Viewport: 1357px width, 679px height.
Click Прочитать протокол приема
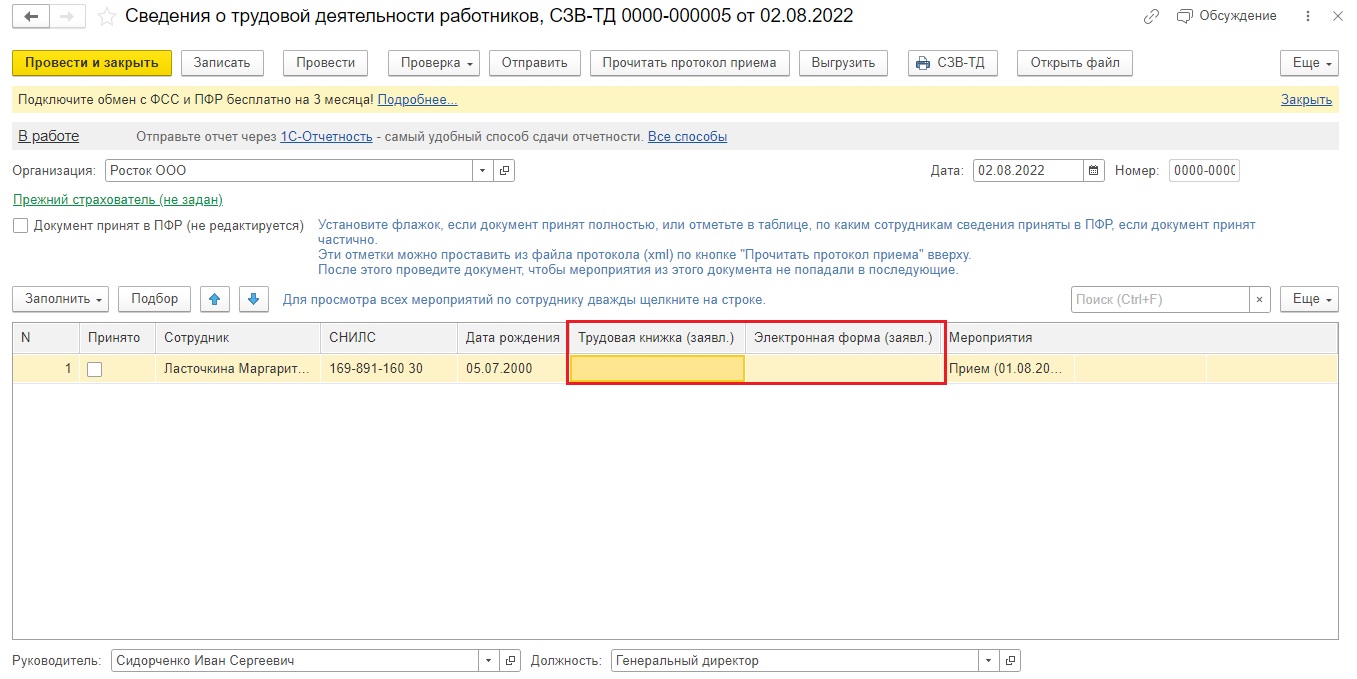click(x=690, y=62)
